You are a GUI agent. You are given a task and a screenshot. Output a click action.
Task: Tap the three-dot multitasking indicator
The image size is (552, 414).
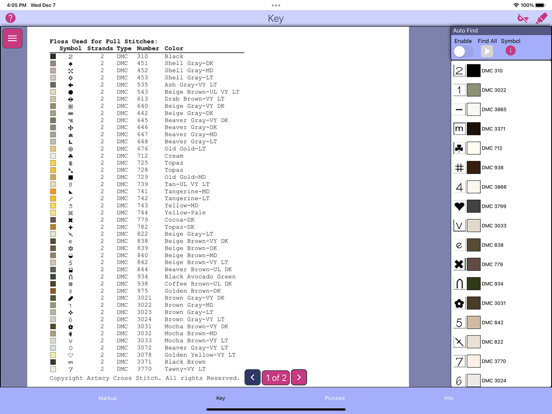click(x=276, y=5)
